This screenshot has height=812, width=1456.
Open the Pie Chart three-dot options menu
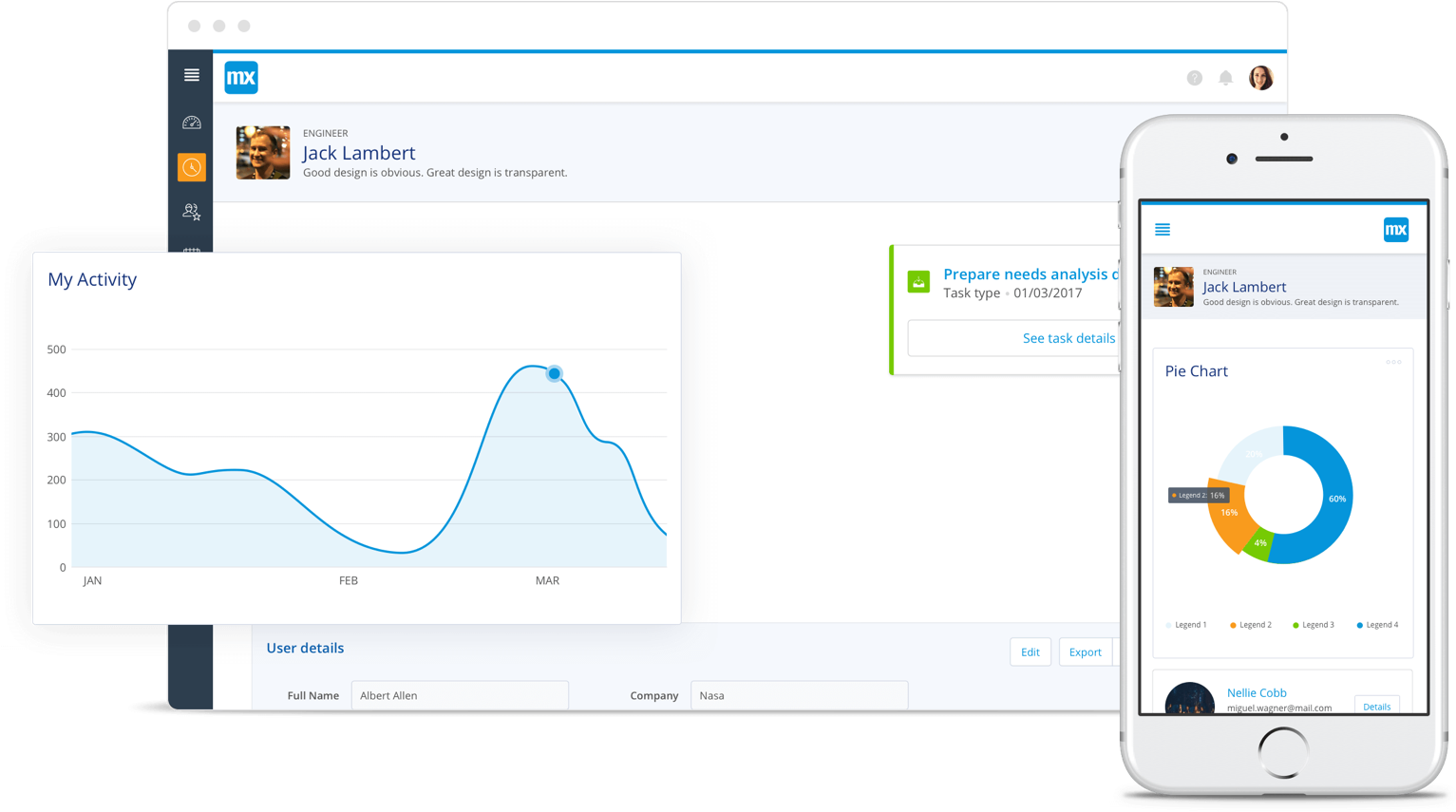pos(1393,362)
